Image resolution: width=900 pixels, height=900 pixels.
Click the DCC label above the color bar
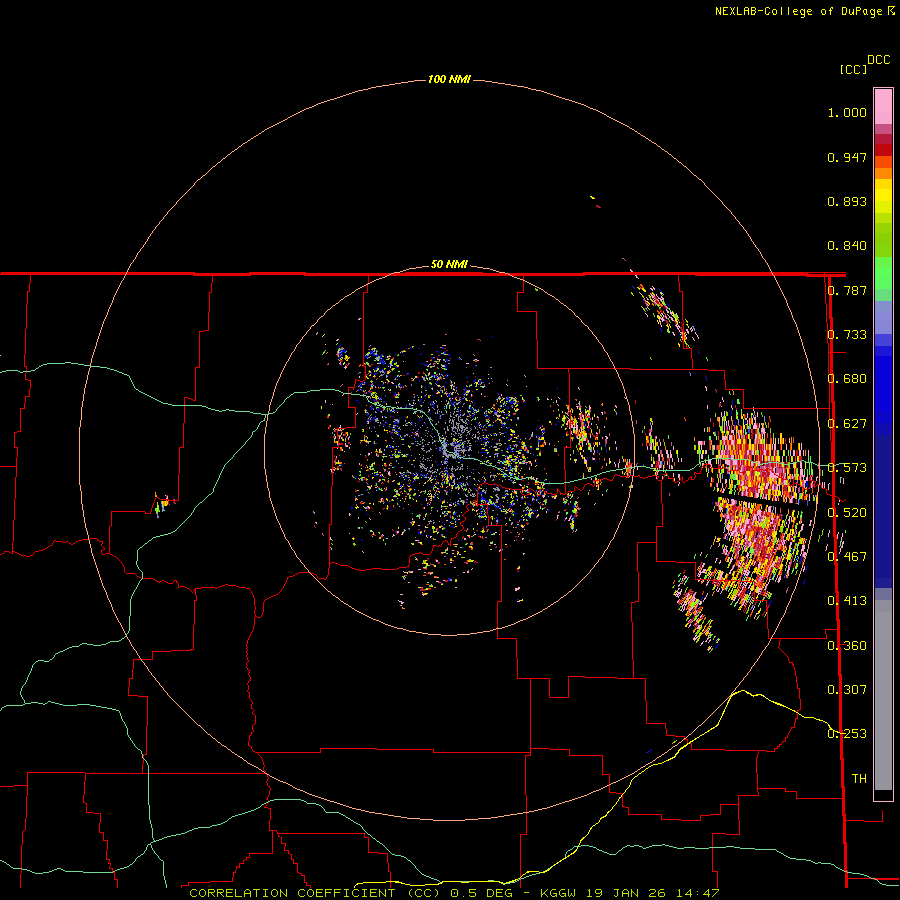tap(879, 60)
